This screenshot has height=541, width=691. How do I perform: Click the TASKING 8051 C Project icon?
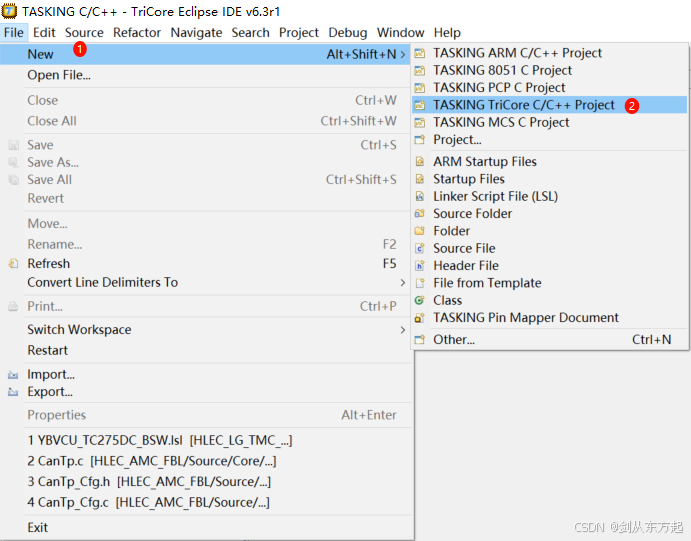[x=420, y=70]
